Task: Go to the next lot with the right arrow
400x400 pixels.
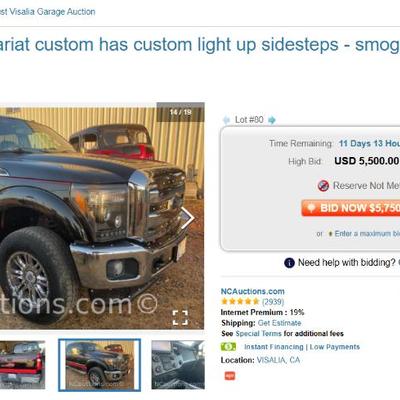Action: 272,120
